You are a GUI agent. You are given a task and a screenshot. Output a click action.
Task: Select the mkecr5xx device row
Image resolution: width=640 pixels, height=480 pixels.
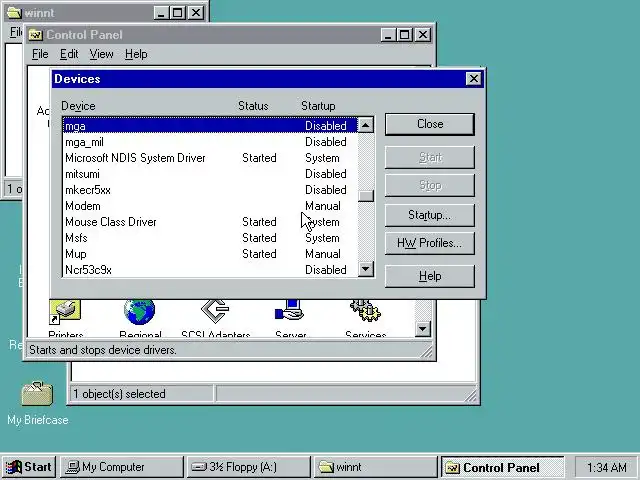210,190
